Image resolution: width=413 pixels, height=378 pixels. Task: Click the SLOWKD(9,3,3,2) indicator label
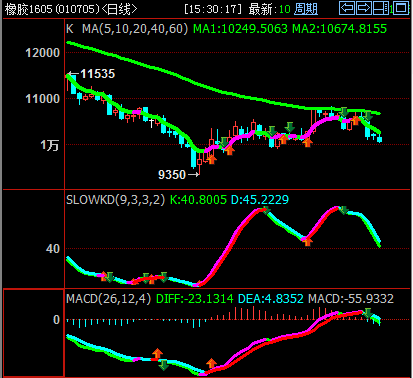click(115, 200)
